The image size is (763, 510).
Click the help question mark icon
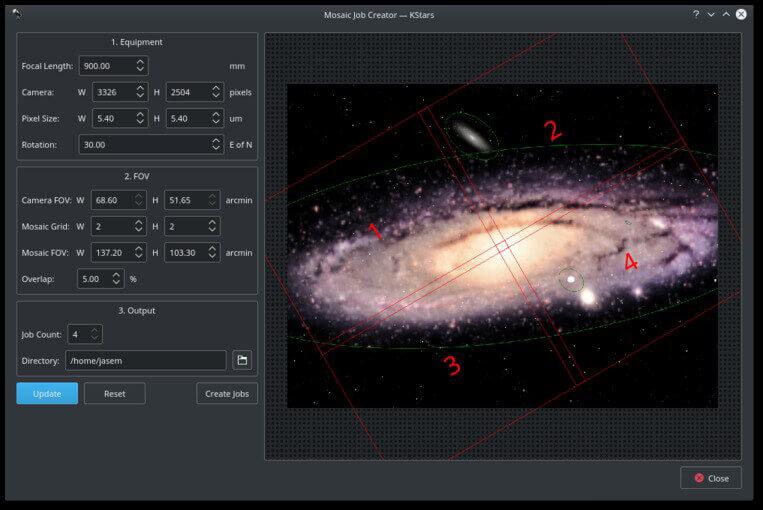point(696,14)
